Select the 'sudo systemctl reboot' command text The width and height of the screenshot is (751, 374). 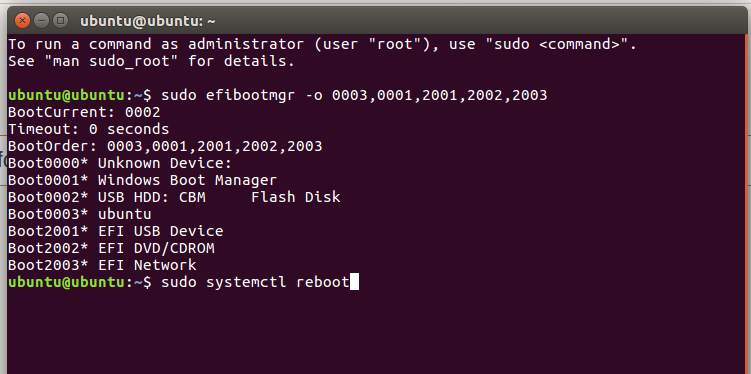(x=255, y=283)
